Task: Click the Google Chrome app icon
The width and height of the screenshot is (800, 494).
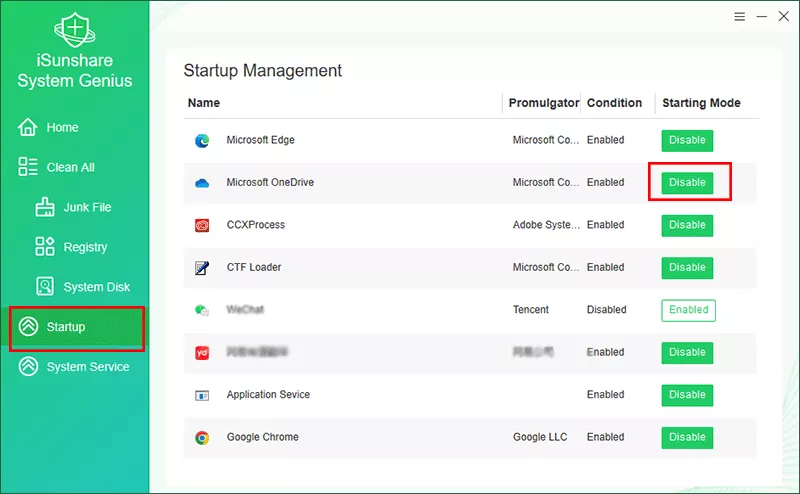Action: pyautogui.click(x=202, y=437)
